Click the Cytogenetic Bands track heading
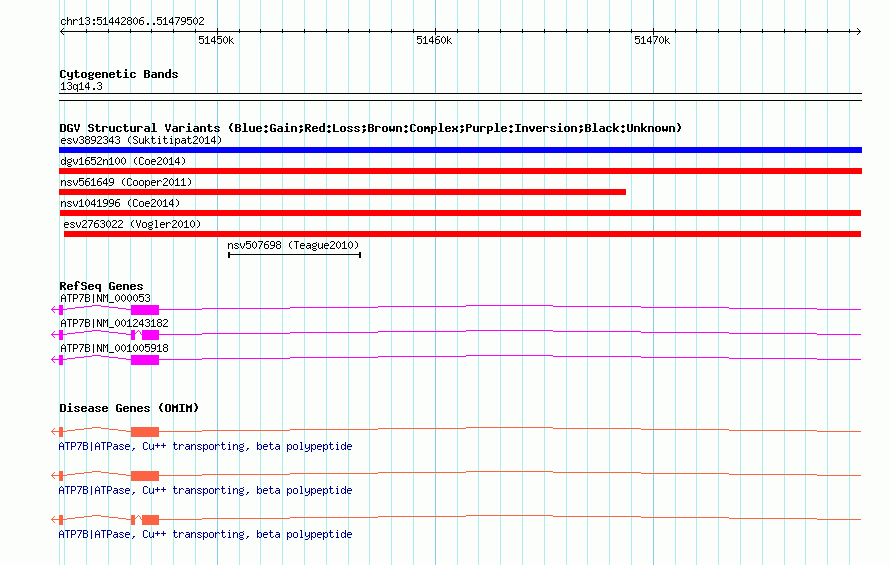Screen dimensions: 890x565 coord(119,74)
